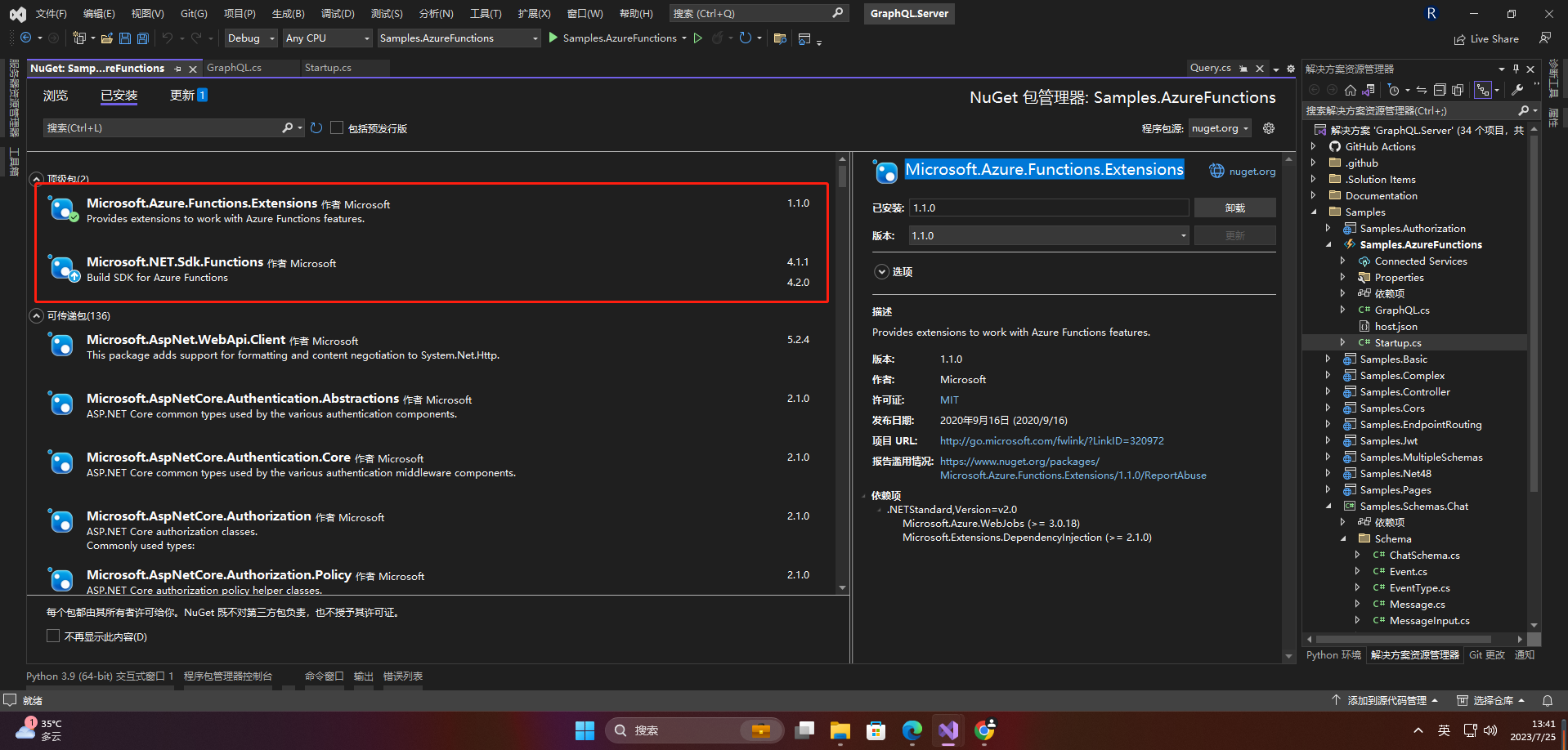The height and width of the screenshot is (750, 1568).
Task: Check the don't show this again checkbox
Action: click(53, 636)
